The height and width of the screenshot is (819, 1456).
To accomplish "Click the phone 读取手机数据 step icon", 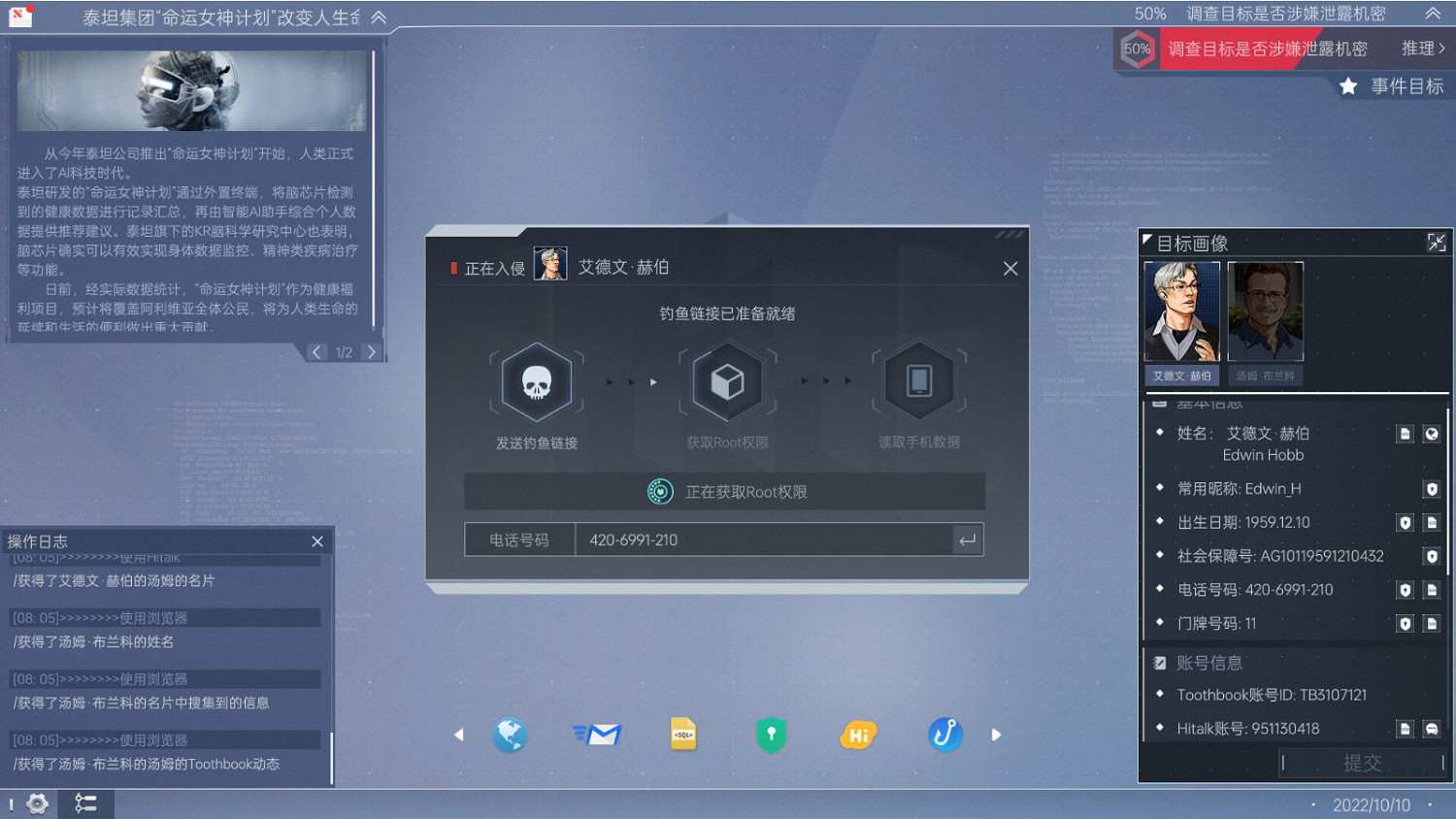I will pos(918,380).
